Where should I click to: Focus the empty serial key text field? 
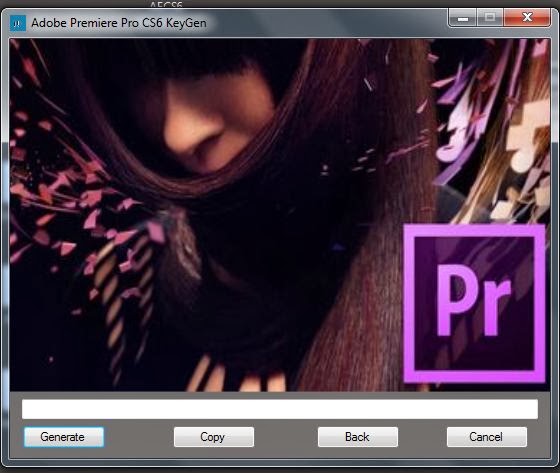coord(280,409)
